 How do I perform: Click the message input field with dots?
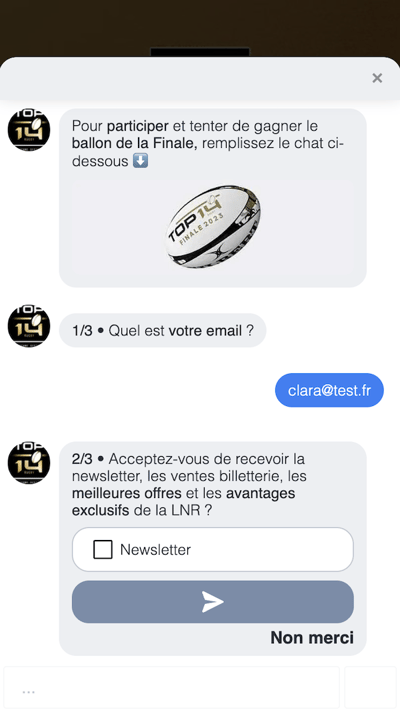172,687
